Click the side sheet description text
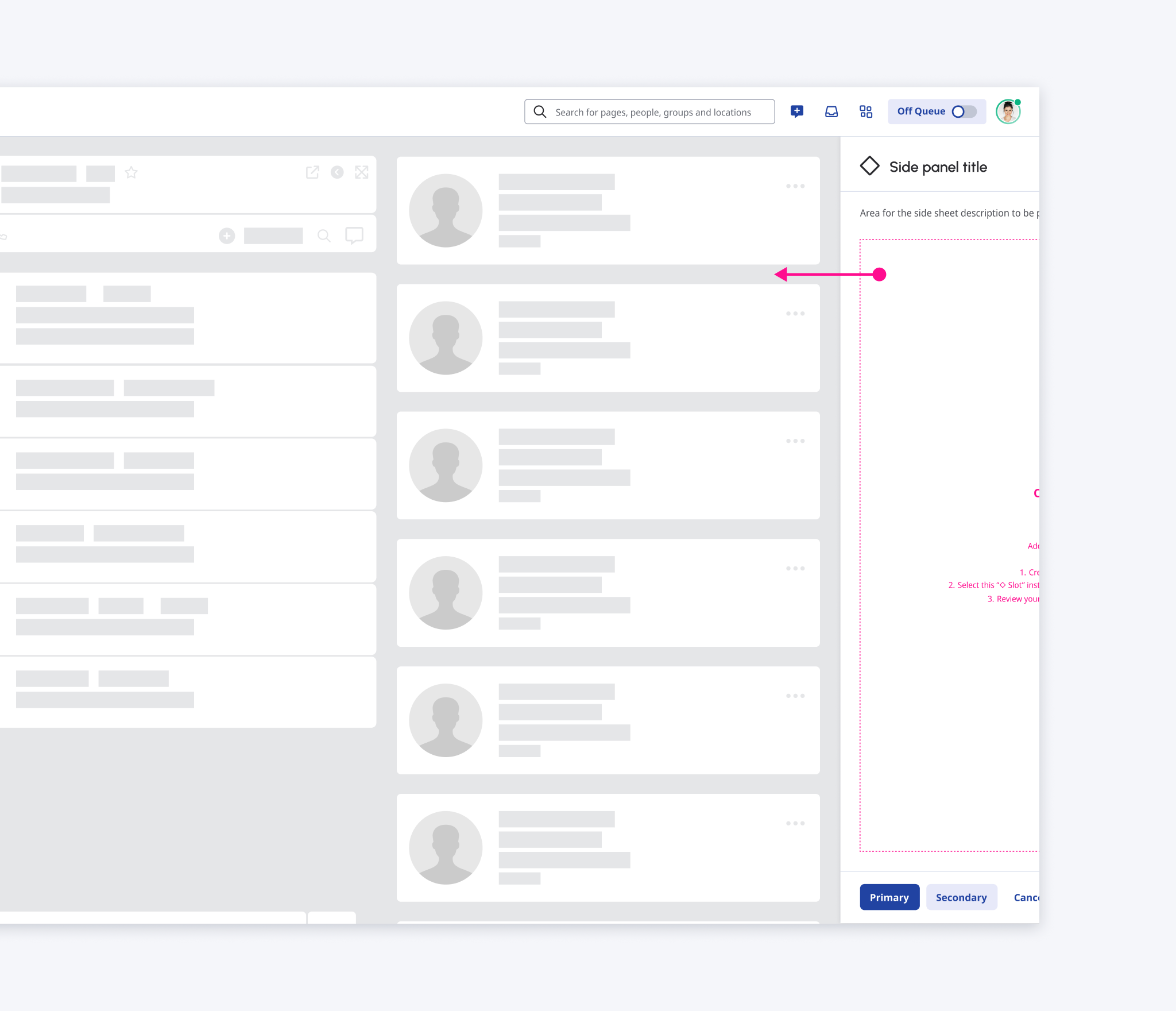 tap(949, 213)
